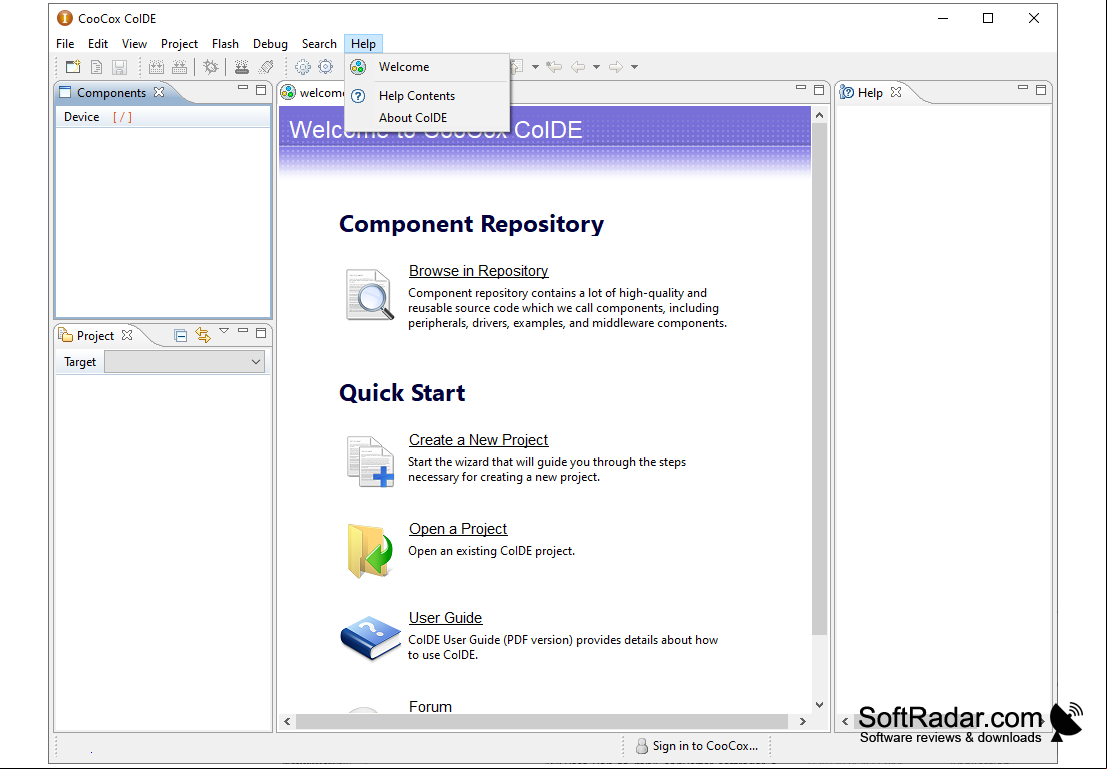The height and width of the screenshot is (769, 1107).
Task: Select the Help panel tab
Action: click(x=870, y=93)
